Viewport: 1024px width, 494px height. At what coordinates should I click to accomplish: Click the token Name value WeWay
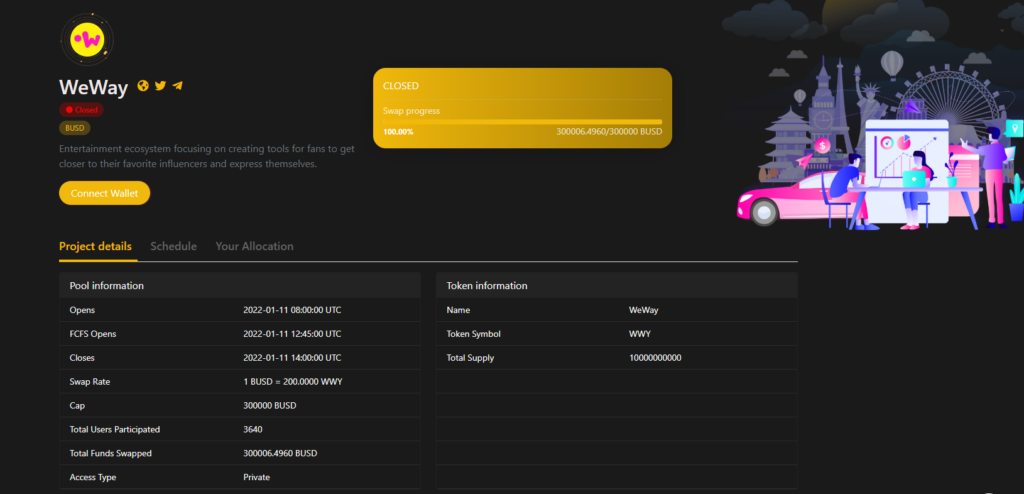[644, 310]
